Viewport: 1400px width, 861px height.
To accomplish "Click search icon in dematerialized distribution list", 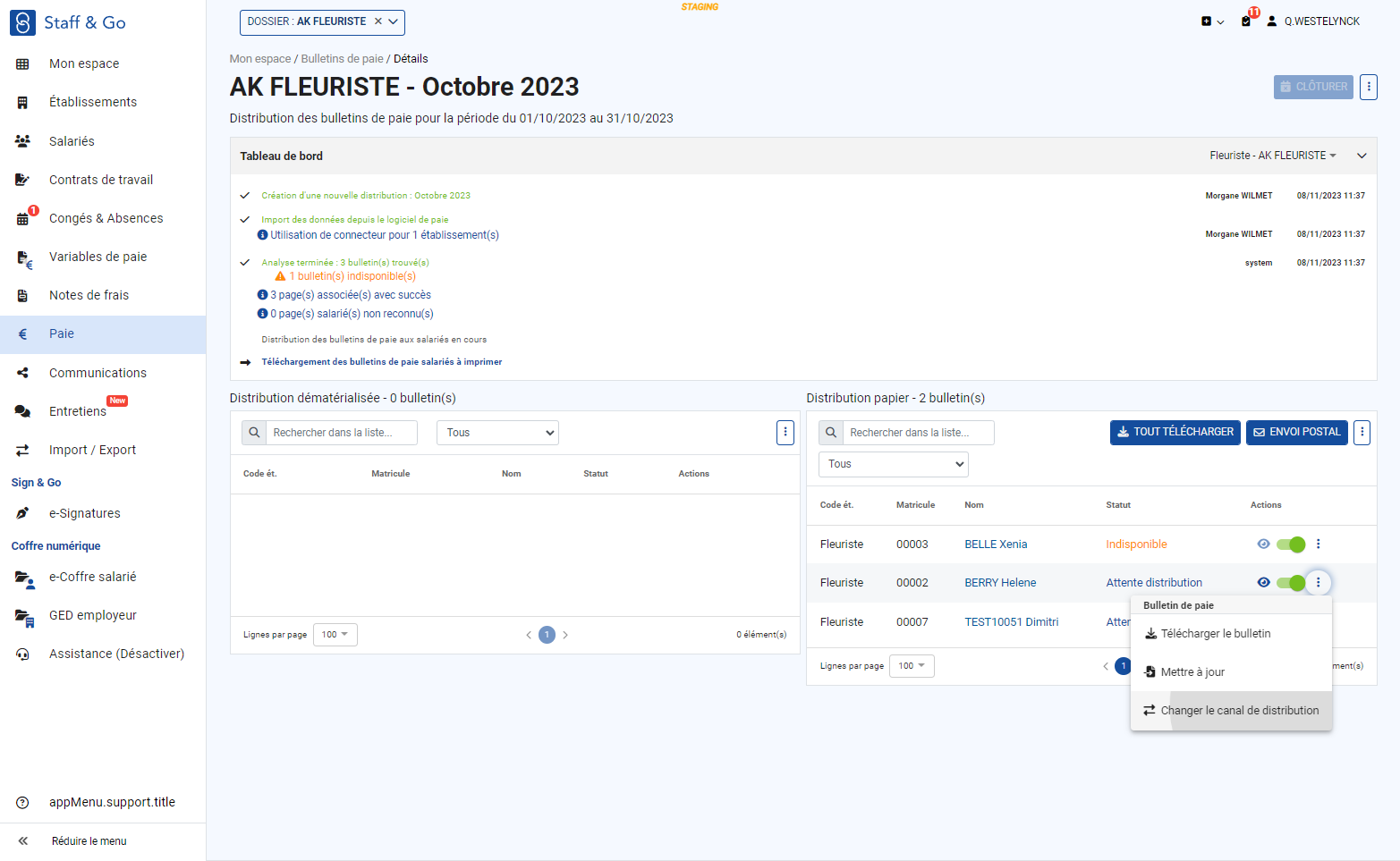I will point(254,433).
